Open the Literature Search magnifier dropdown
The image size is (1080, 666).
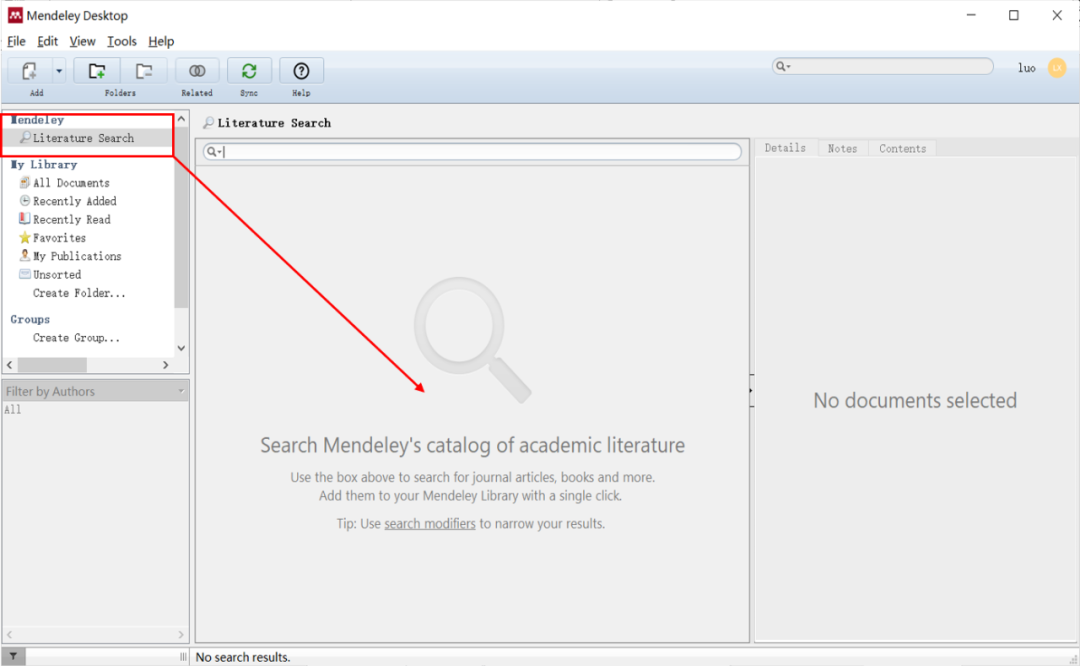click(x=214, y=152)
